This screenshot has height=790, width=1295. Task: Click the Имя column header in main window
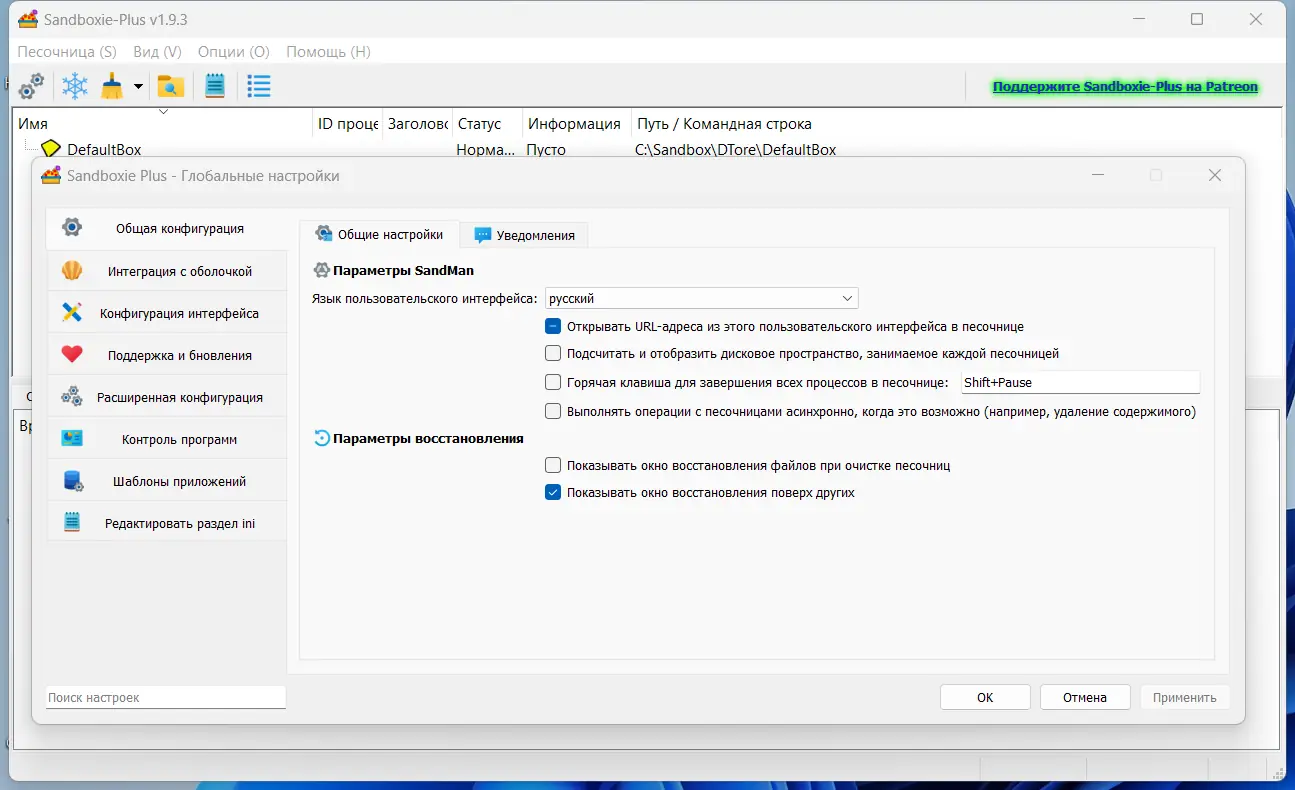[x=164, y=124]
